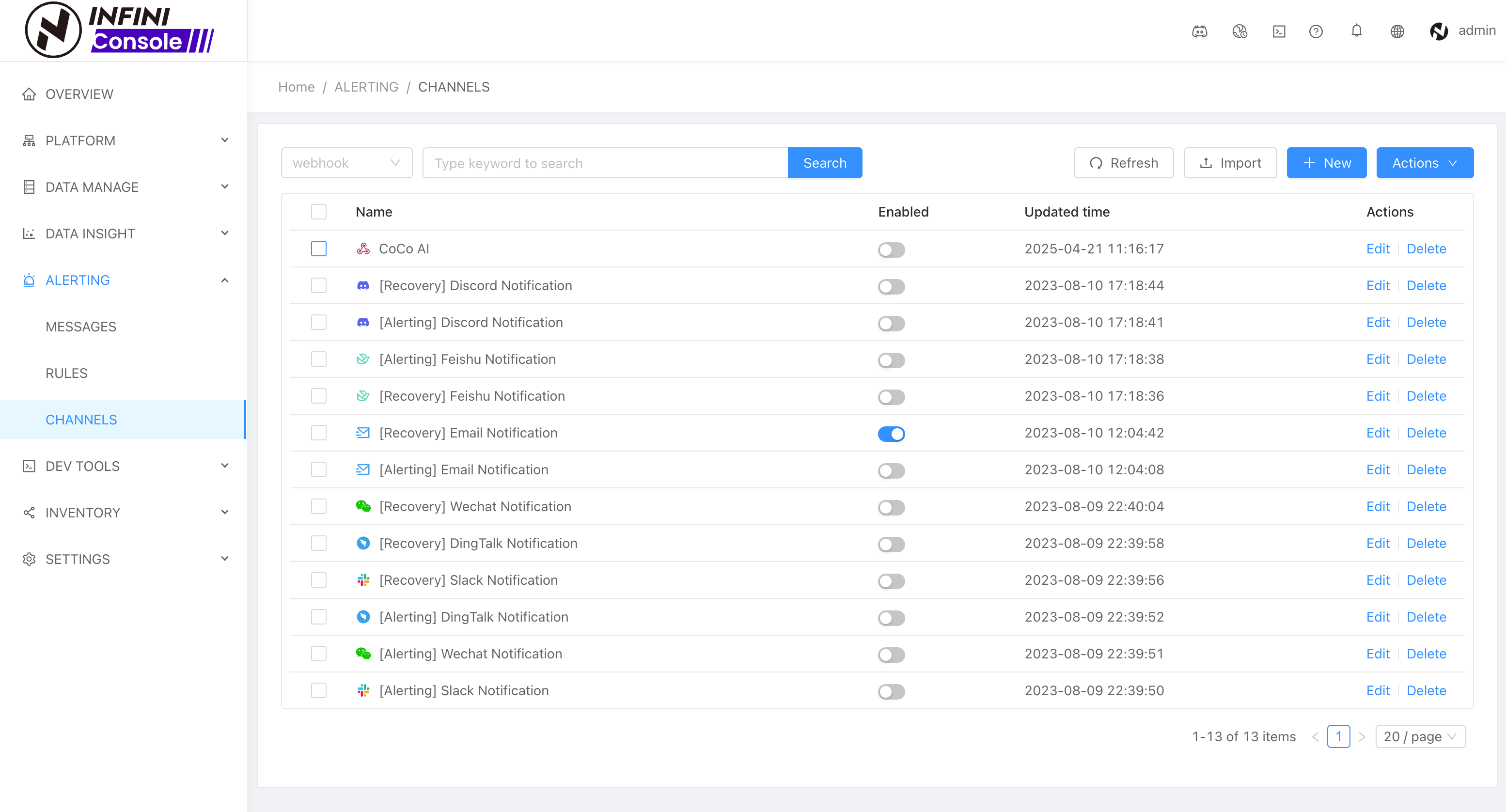Click the CoCo AI channel icon
This screenshot has width=1506, height=812.
[x=363, y=249]
